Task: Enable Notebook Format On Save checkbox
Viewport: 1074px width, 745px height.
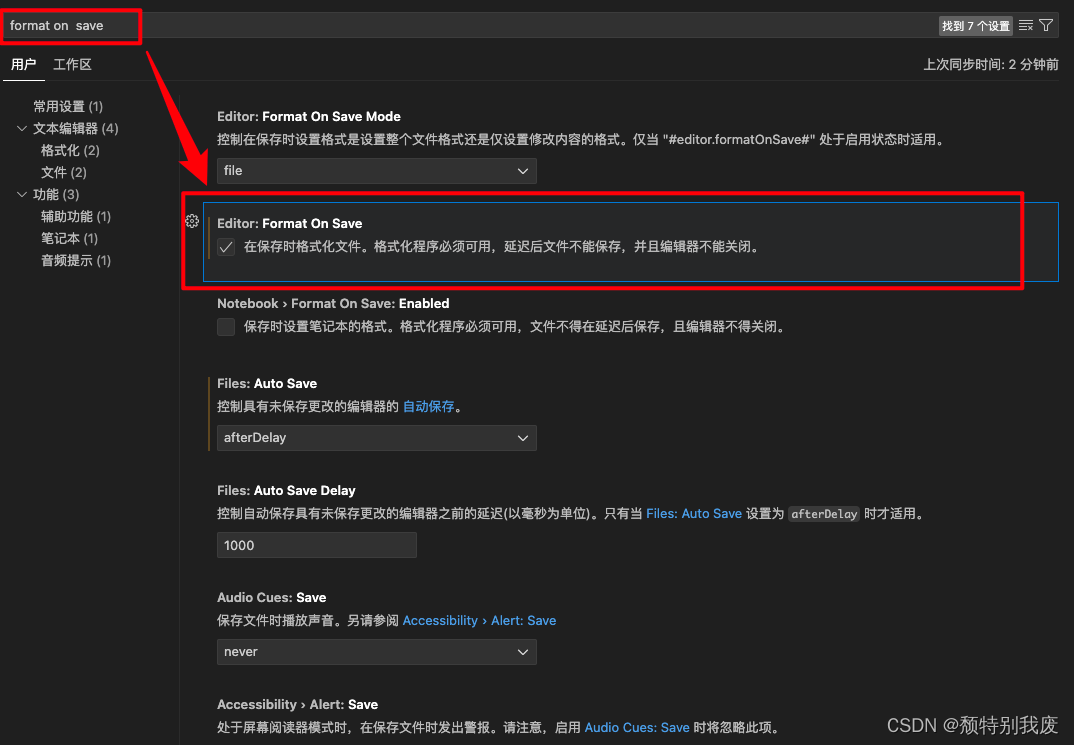Action: [226, 327]
